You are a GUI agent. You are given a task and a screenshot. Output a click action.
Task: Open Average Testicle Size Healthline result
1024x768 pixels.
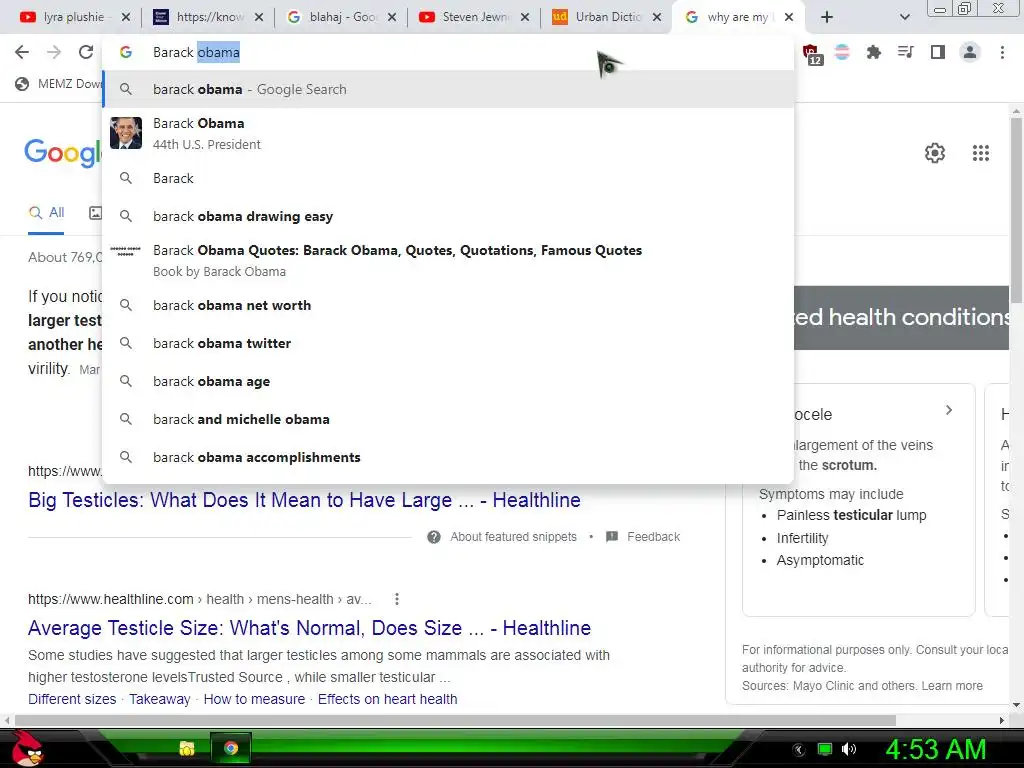point(310,628)
